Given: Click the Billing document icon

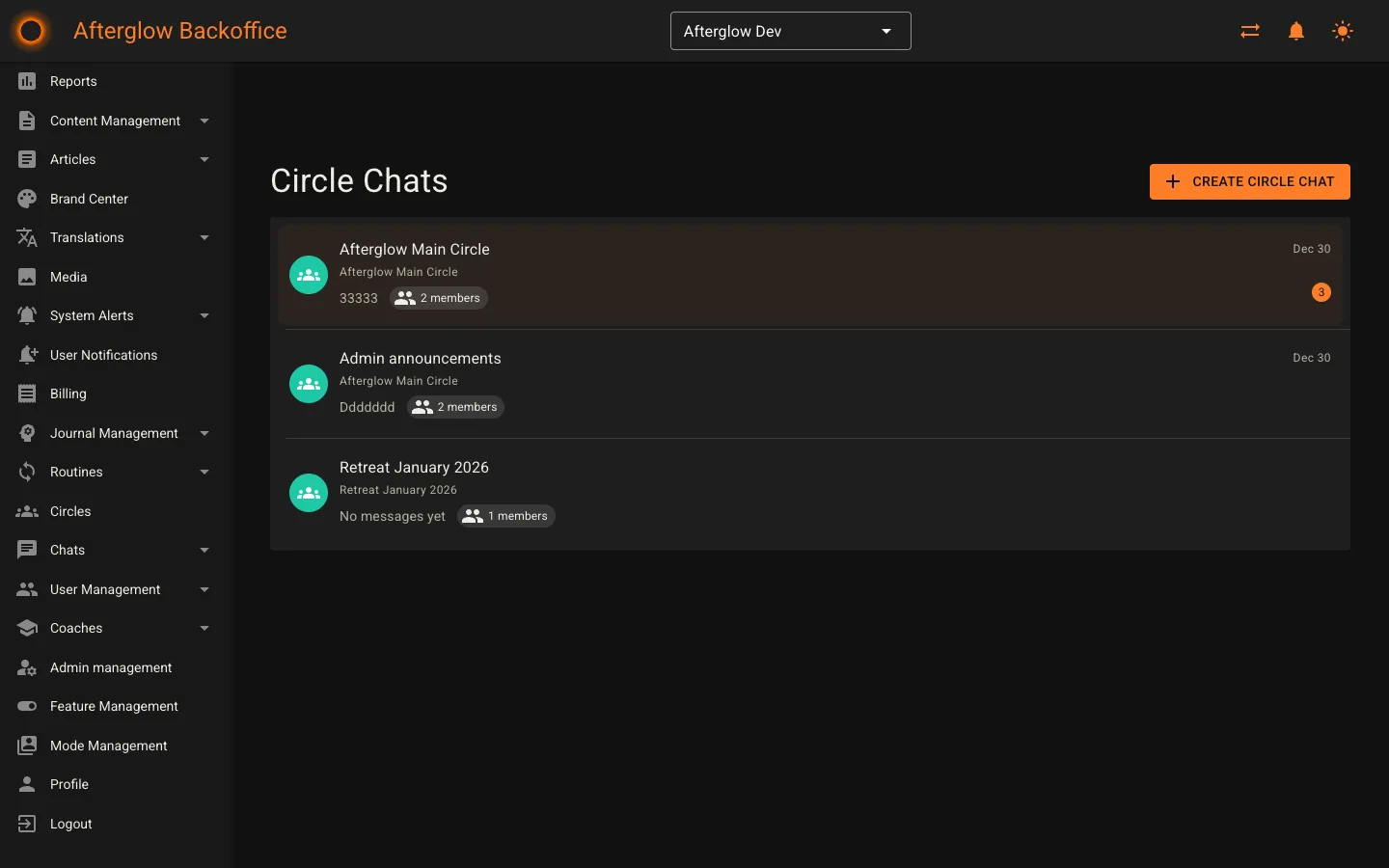Looking at the screenshot, I should (x=27, y=393).
